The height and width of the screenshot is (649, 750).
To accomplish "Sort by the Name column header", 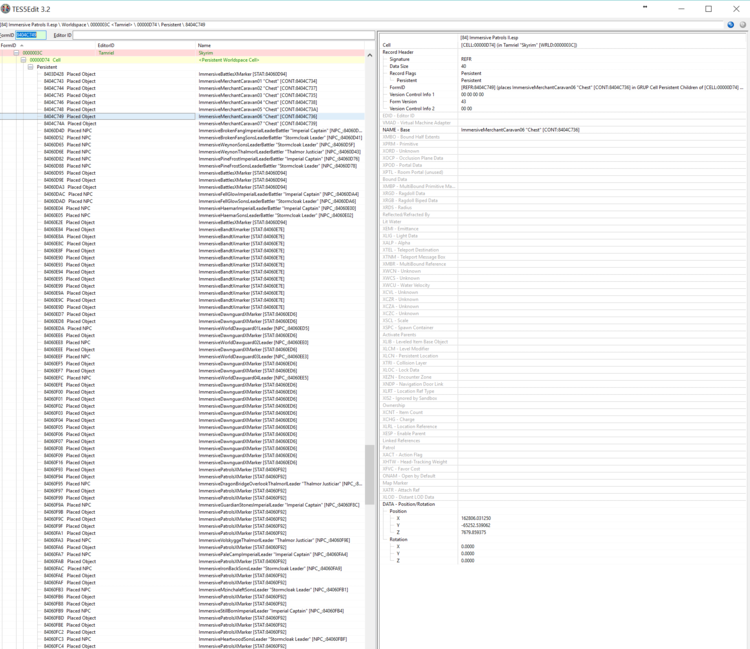I will [x=280, y=45].
